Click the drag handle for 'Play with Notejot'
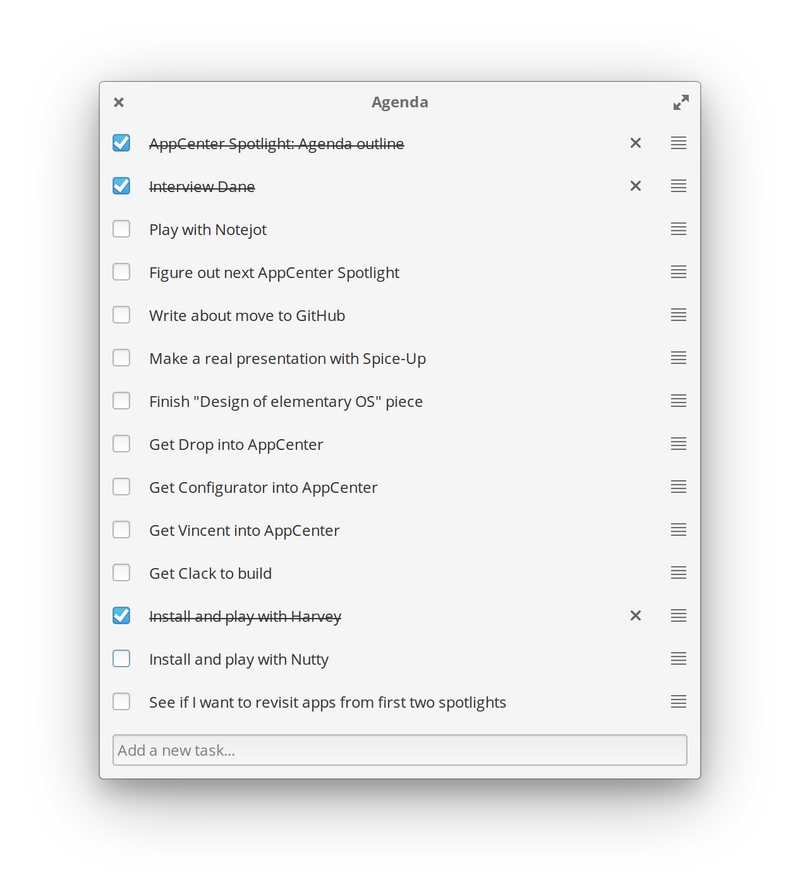800x896 pixels. point(678,229)
